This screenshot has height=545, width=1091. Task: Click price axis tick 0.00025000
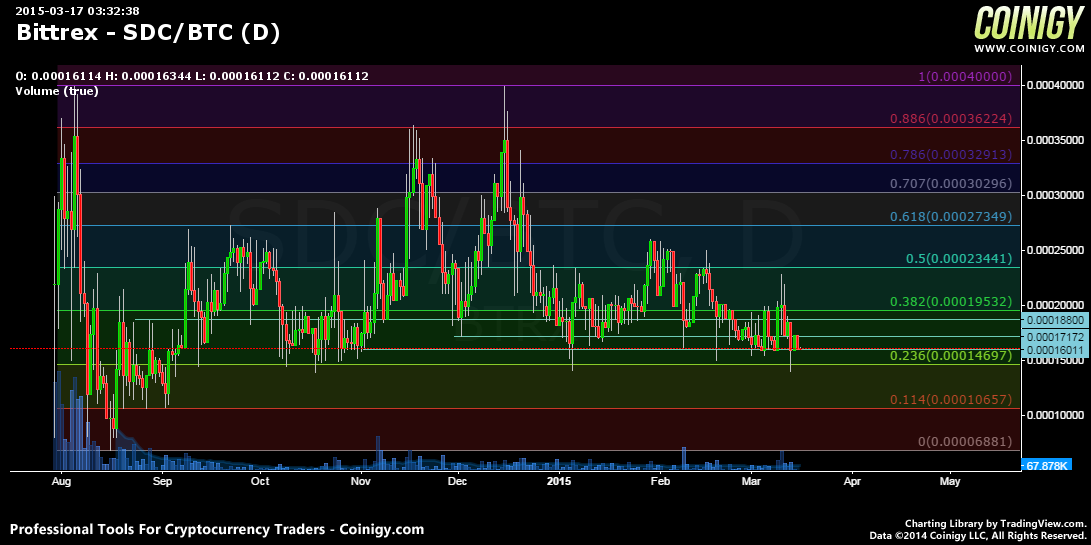1058,249
